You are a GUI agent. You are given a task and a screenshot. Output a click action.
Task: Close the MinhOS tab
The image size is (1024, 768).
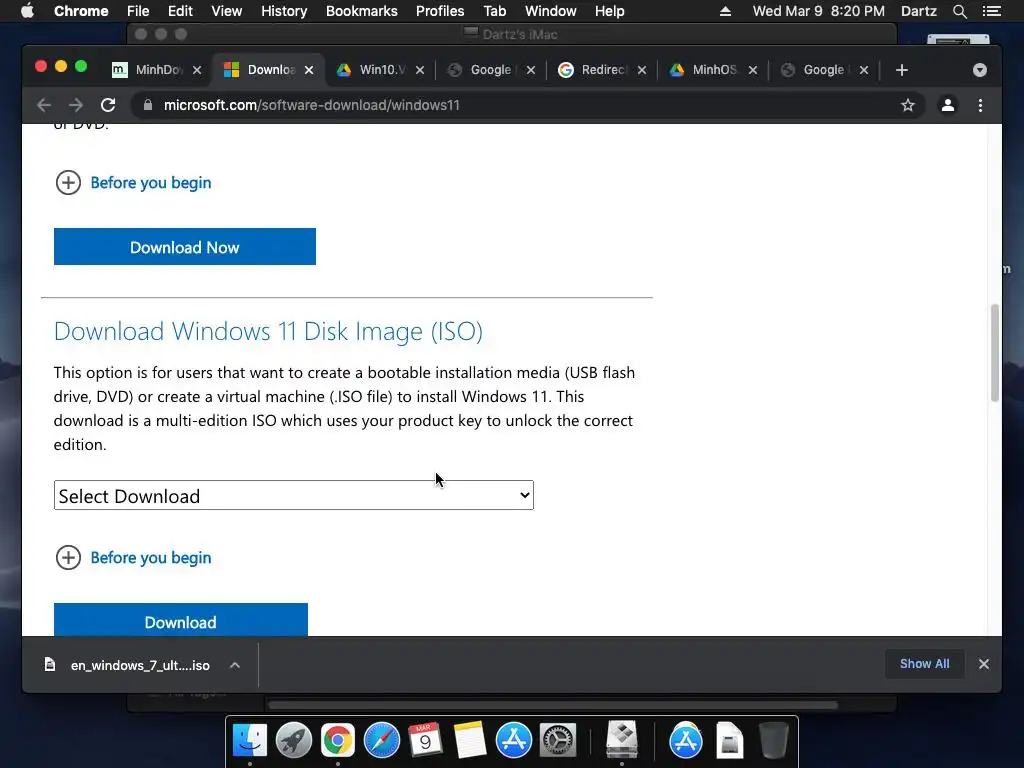753,70
